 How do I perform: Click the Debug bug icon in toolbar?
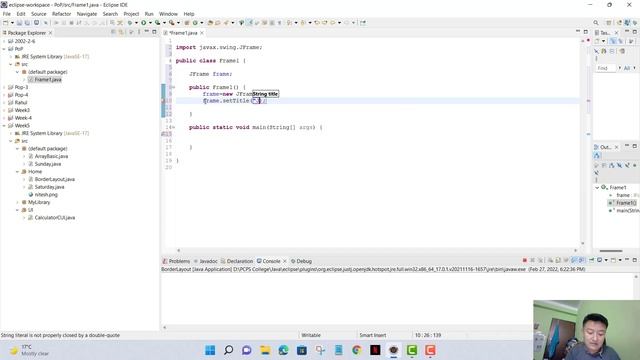point(130,23)
